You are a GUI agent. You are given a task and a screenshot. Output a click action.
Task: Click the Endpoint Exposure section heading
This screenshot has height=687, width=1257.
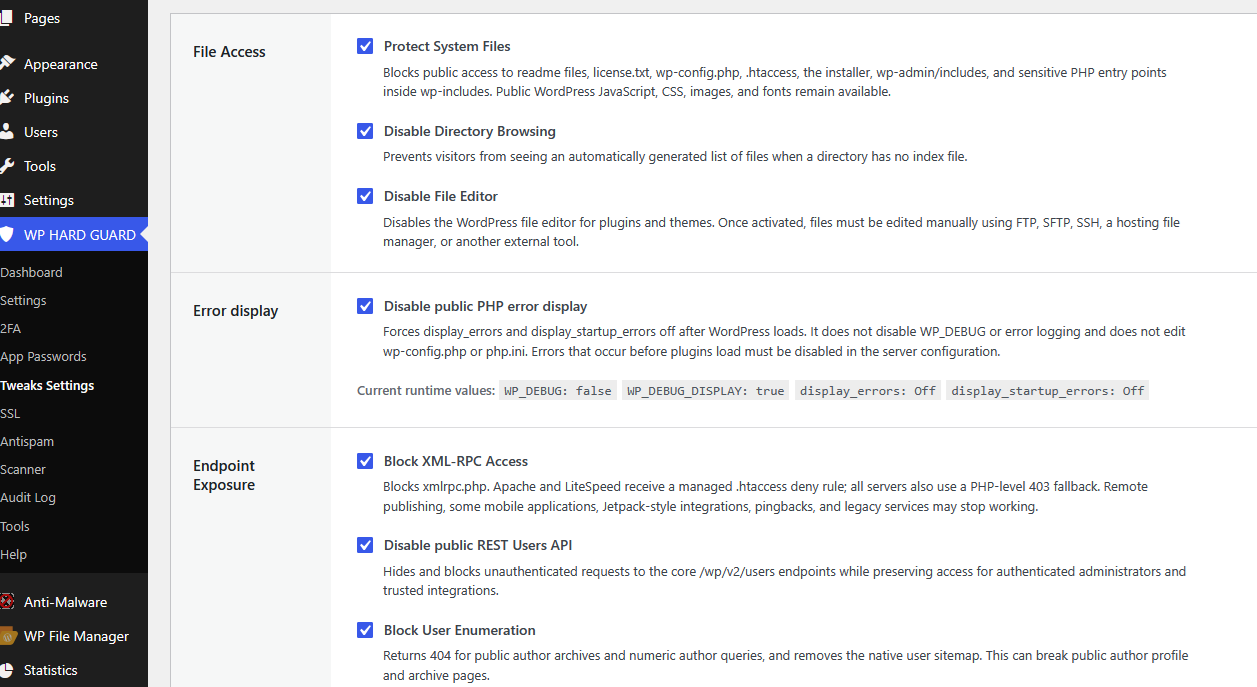coord(224,475)
